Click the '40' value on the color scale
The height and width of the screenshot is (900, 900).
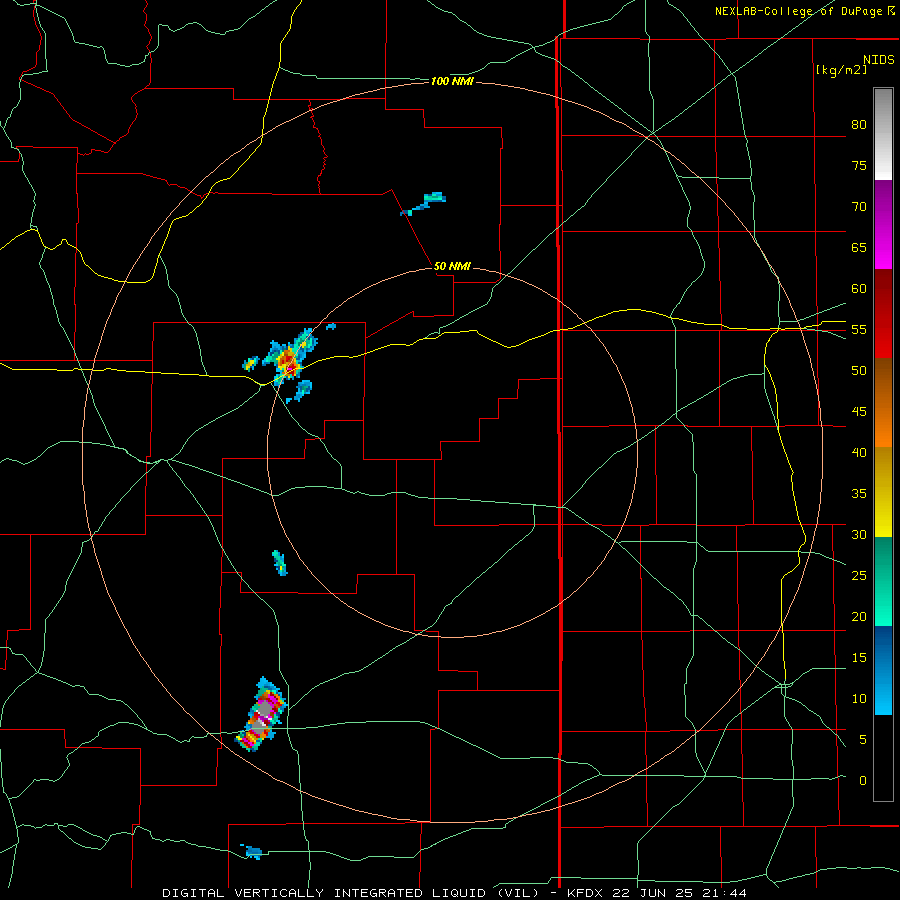tap(859, 452)
